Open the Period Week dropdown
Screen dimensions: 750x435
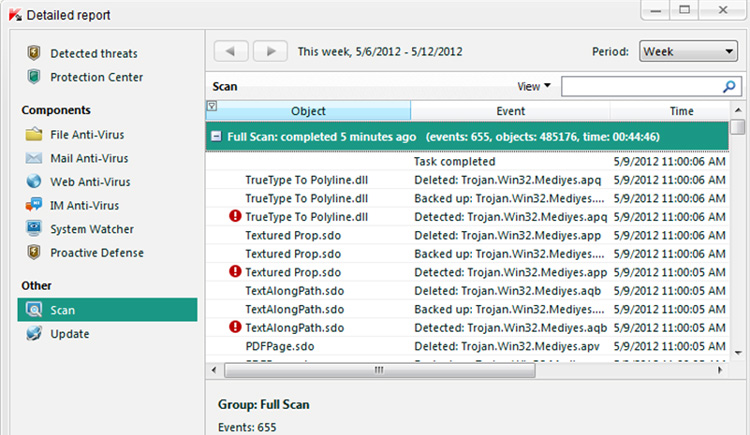click(686, 51)
